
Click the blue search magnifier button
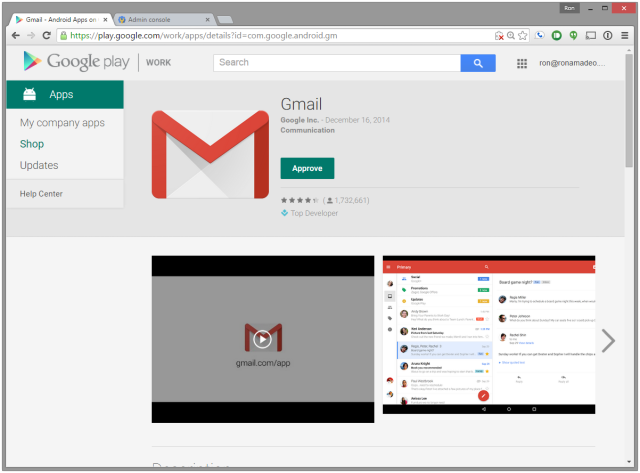[x=478, y=63]
